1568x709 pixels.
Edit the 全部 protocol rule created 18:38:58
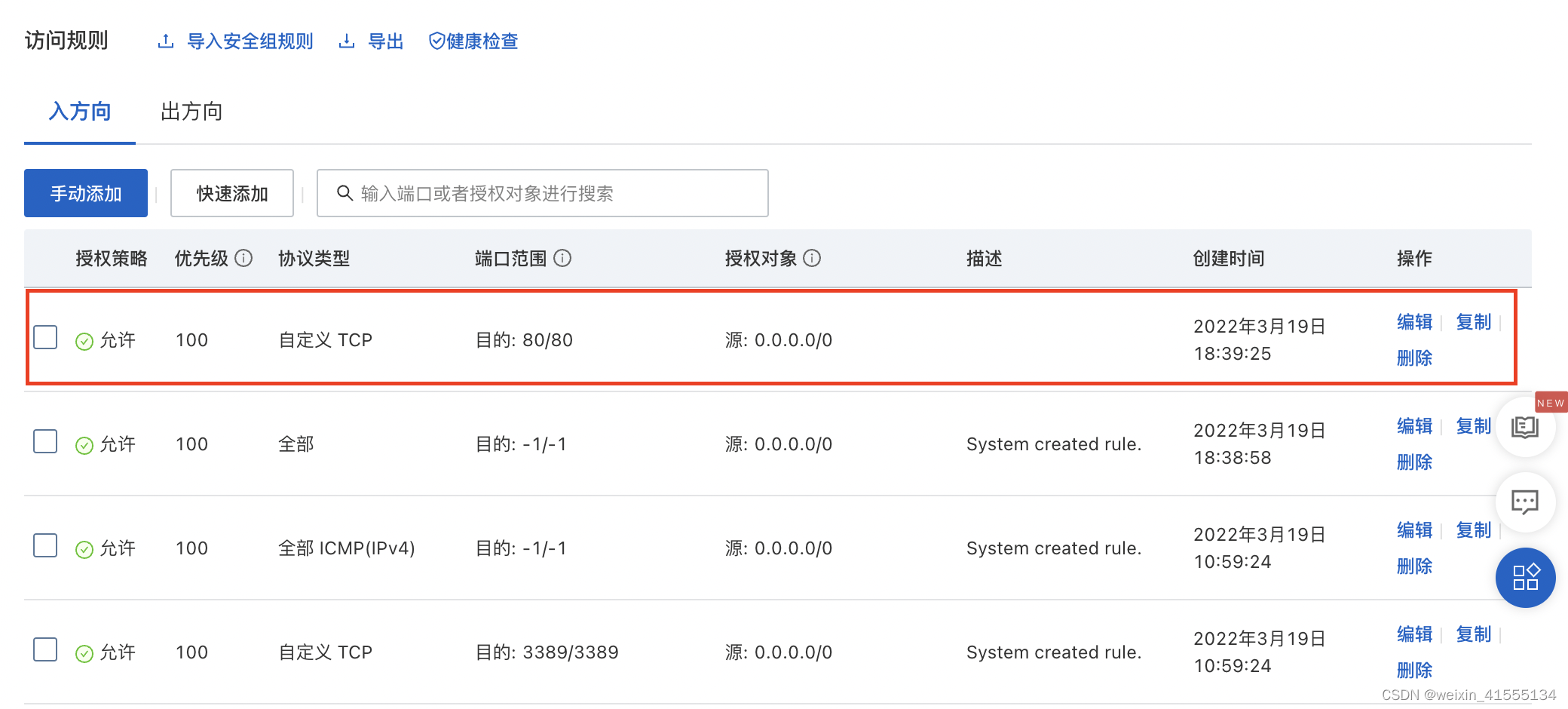(x=1414, y=426)
